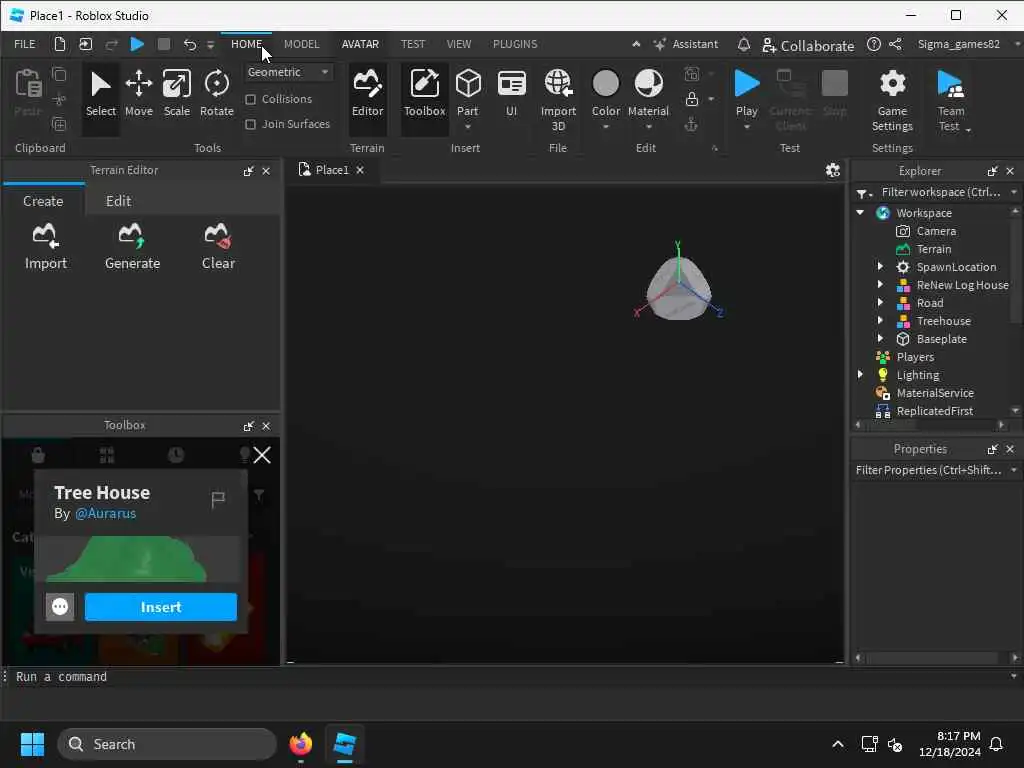
Task: Choose the Rotate tool
Action: point(216,94)
